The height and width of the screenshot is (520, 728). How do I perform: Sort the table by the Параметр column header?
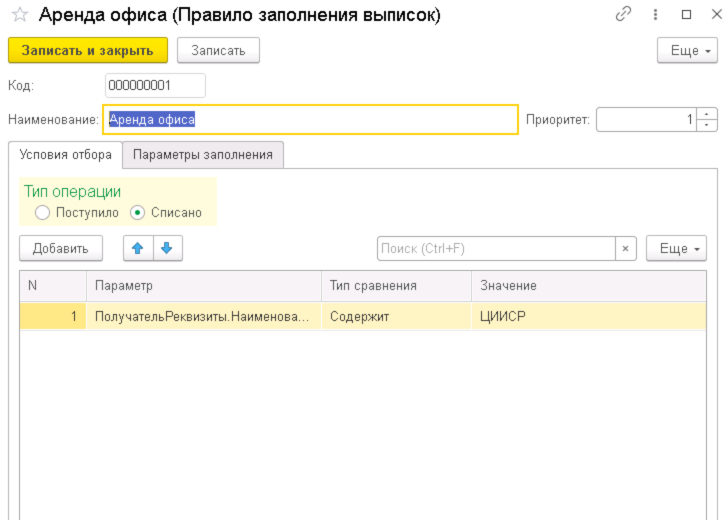click(204, 286)
